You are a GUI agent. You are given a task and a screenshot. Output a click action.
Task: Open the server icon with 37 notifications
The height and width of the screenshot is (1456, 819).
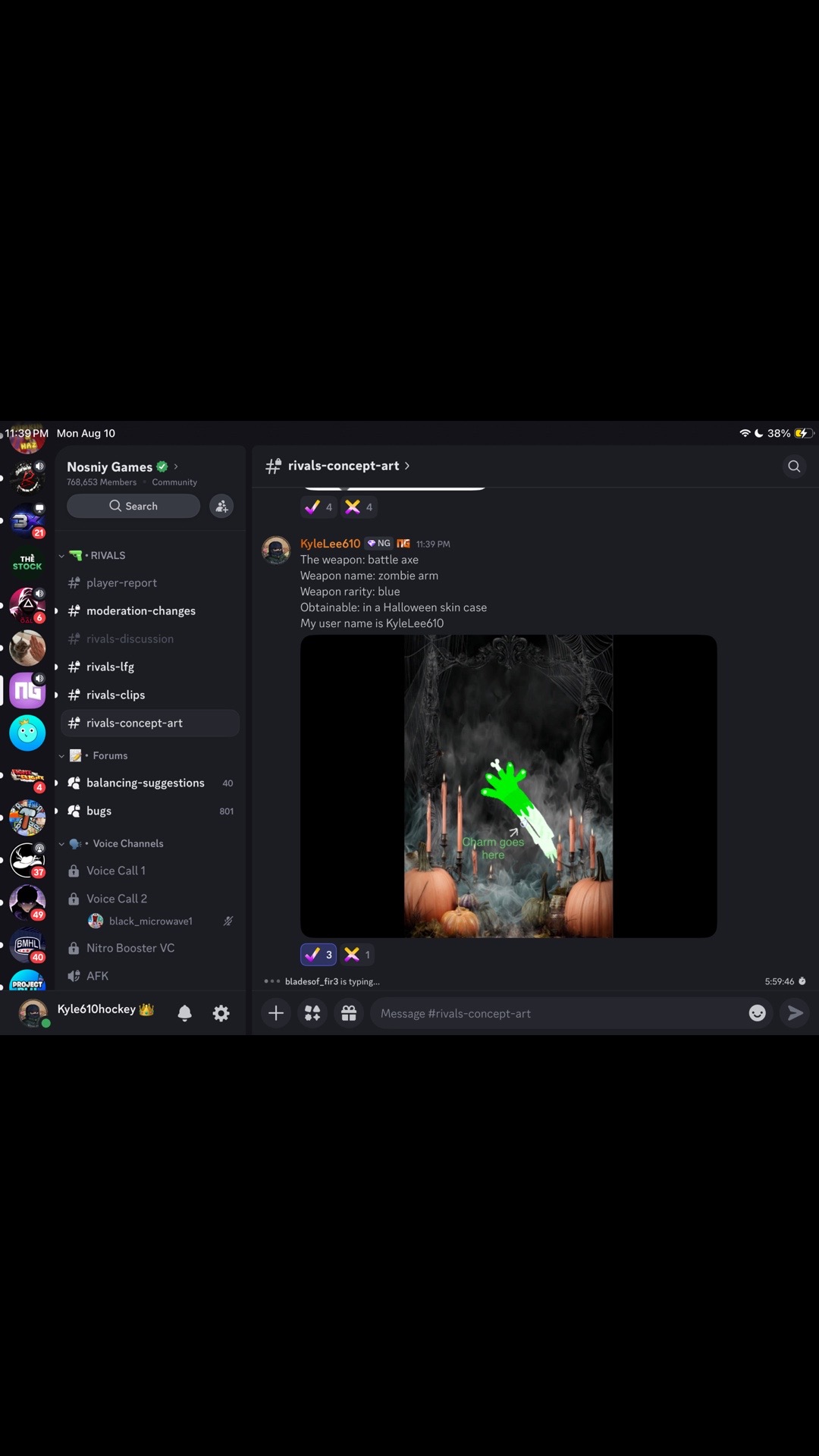[x=27, y=860]
